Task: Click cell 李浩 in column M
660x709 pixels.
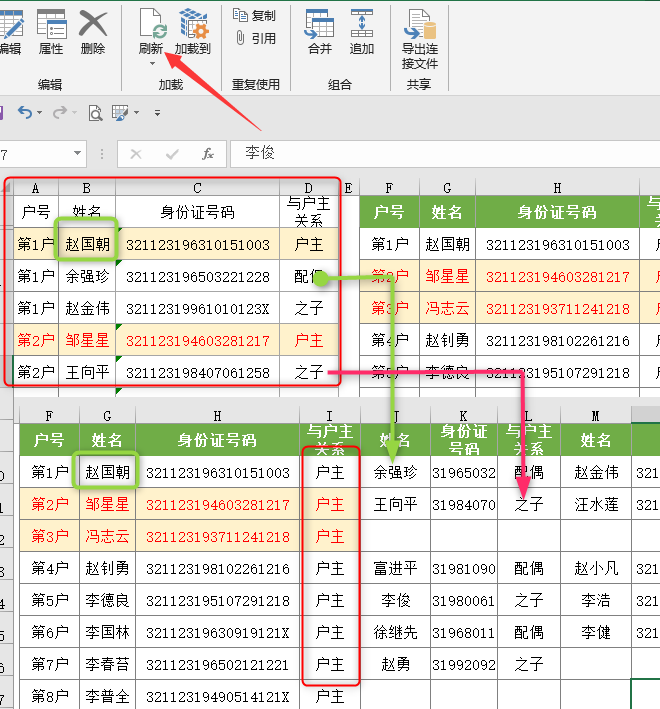Action: point(596,600)
